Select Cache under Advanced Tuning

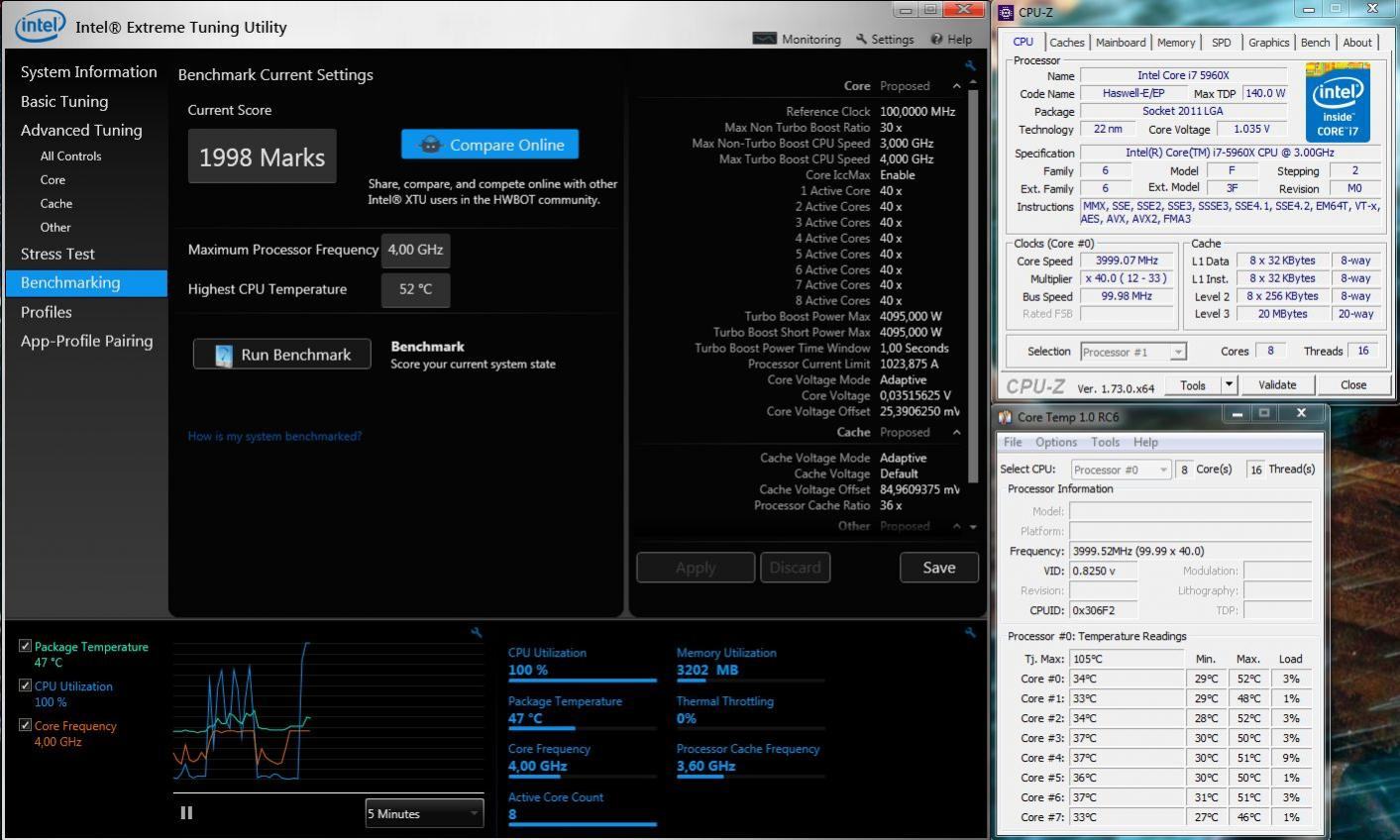pyautogui.click(x=56, y=203)
